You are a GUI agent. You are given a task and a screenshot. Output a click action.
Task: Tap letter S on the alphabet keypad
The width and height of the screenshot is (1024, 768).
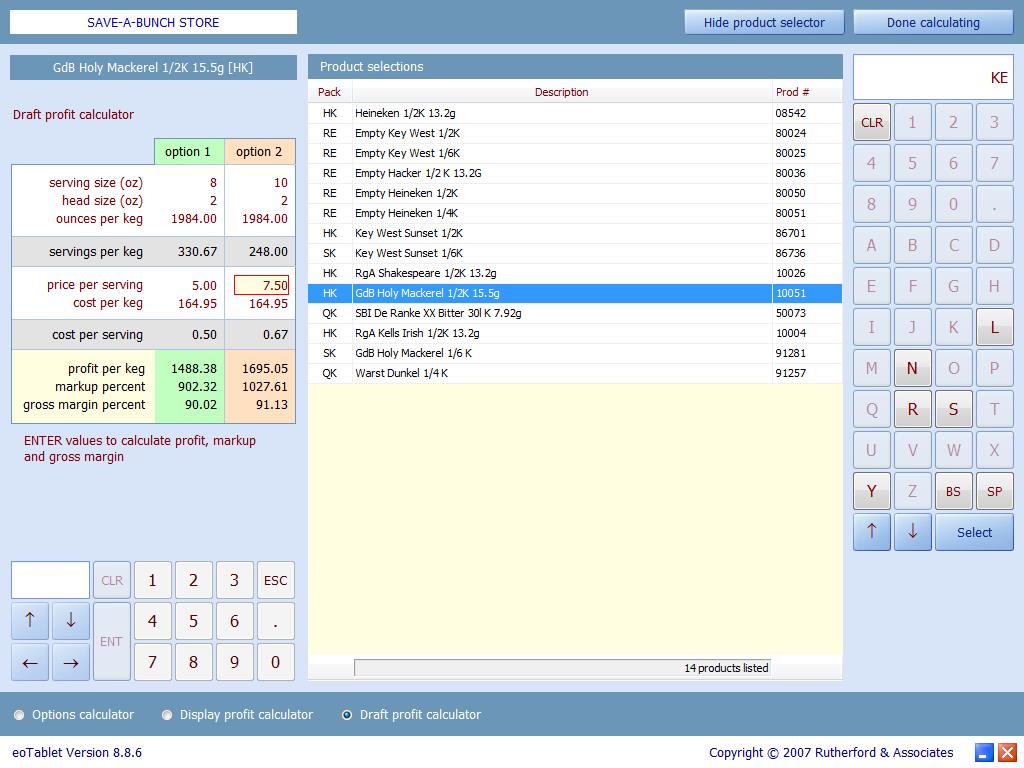pos(953,409)
